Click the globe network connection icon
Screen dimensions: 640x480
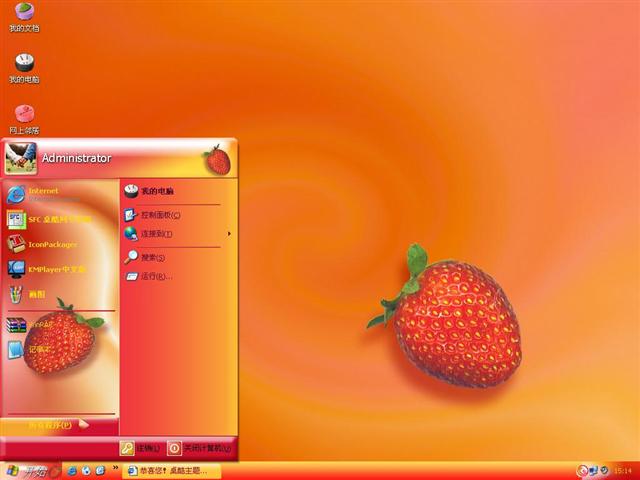tap(131, 233)
